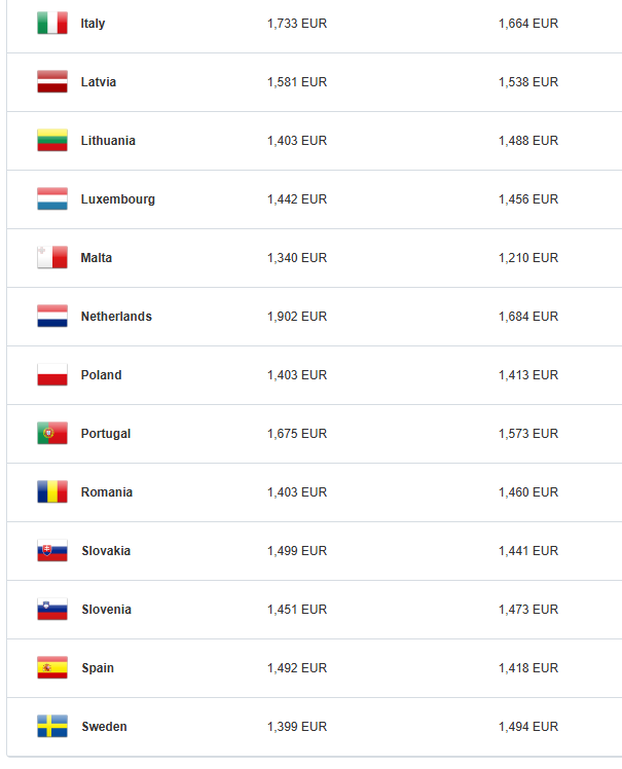Click the Malta flag icon
622x769 pixels.
(52, 258)
